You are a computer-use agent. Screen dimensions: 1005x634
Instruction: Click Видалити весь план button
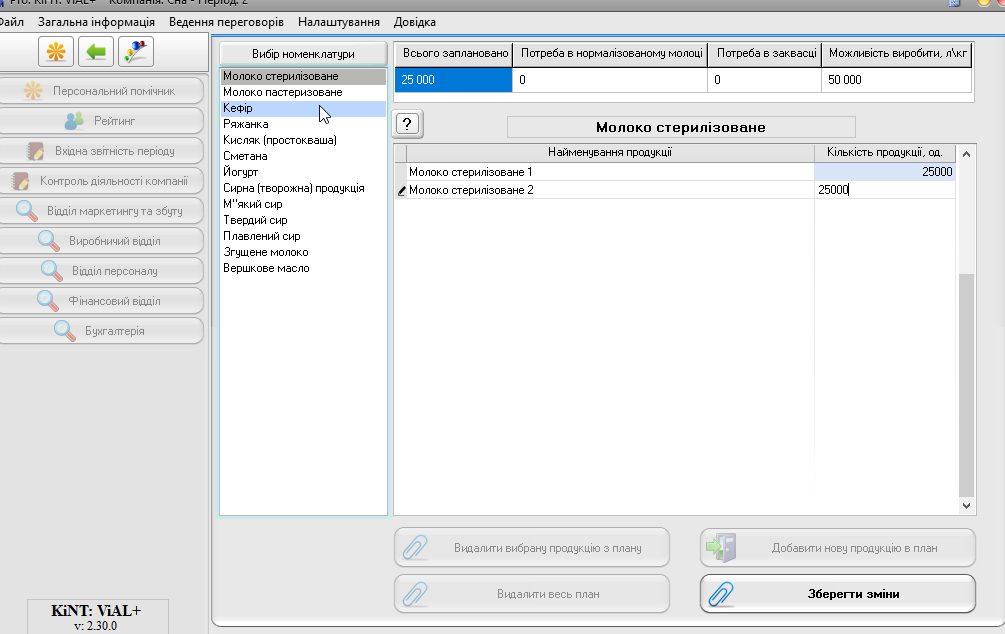[x=532, y=594]
